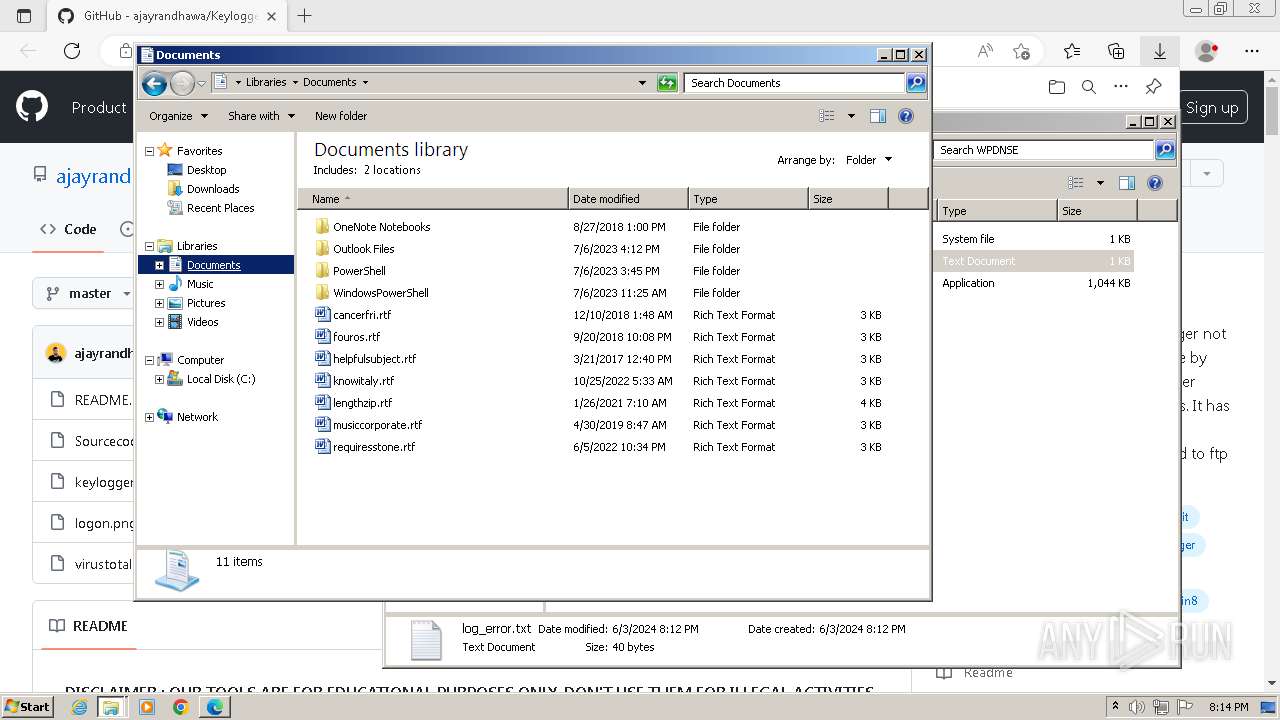Search downloads icon in Edge downloads panel
The image size is (1280, 720).
pos(1089,87)
